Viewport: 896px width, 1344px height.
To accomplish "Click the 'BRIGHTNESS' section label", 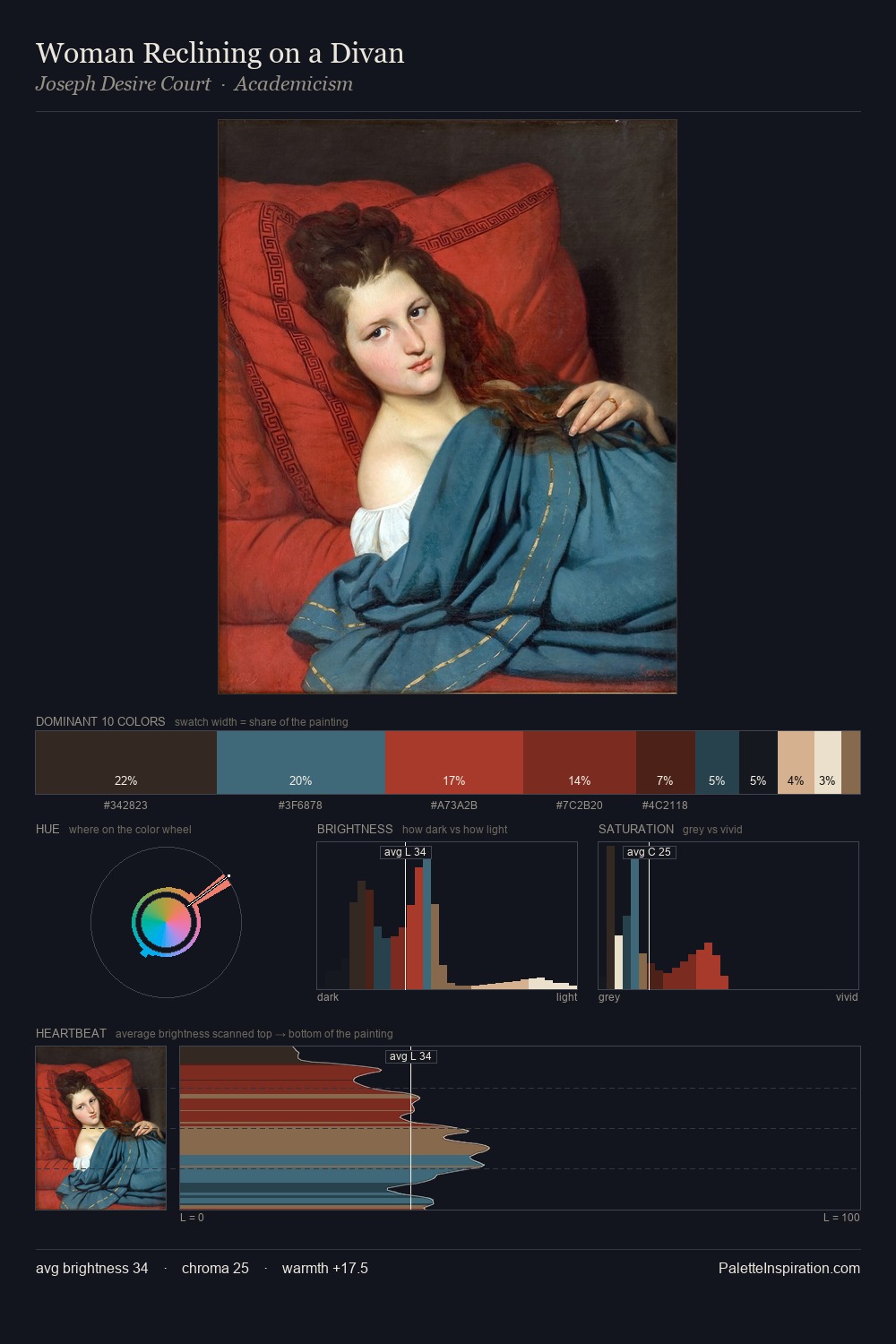I will click(x=355, y=829).
